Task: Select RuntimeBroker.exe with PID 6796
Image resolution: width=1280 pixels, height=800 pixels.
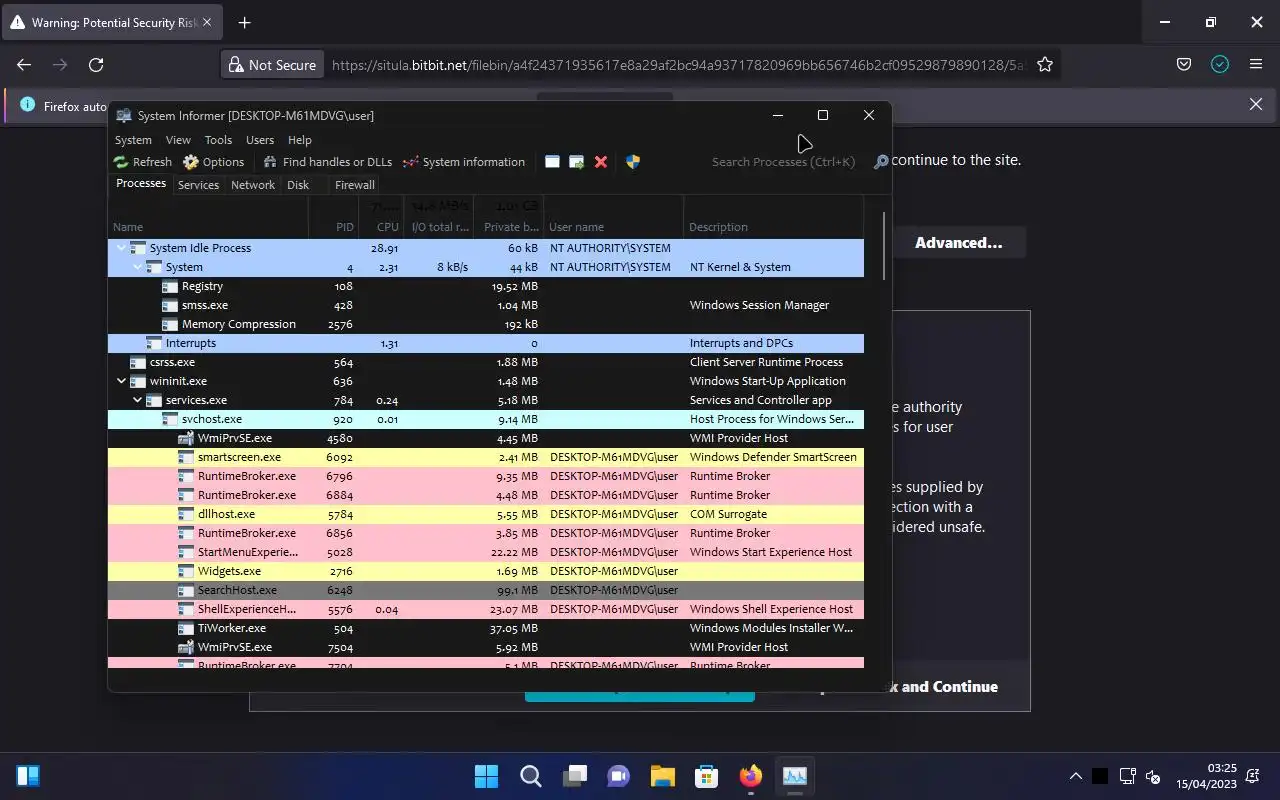Action: (x=486, y=476)
